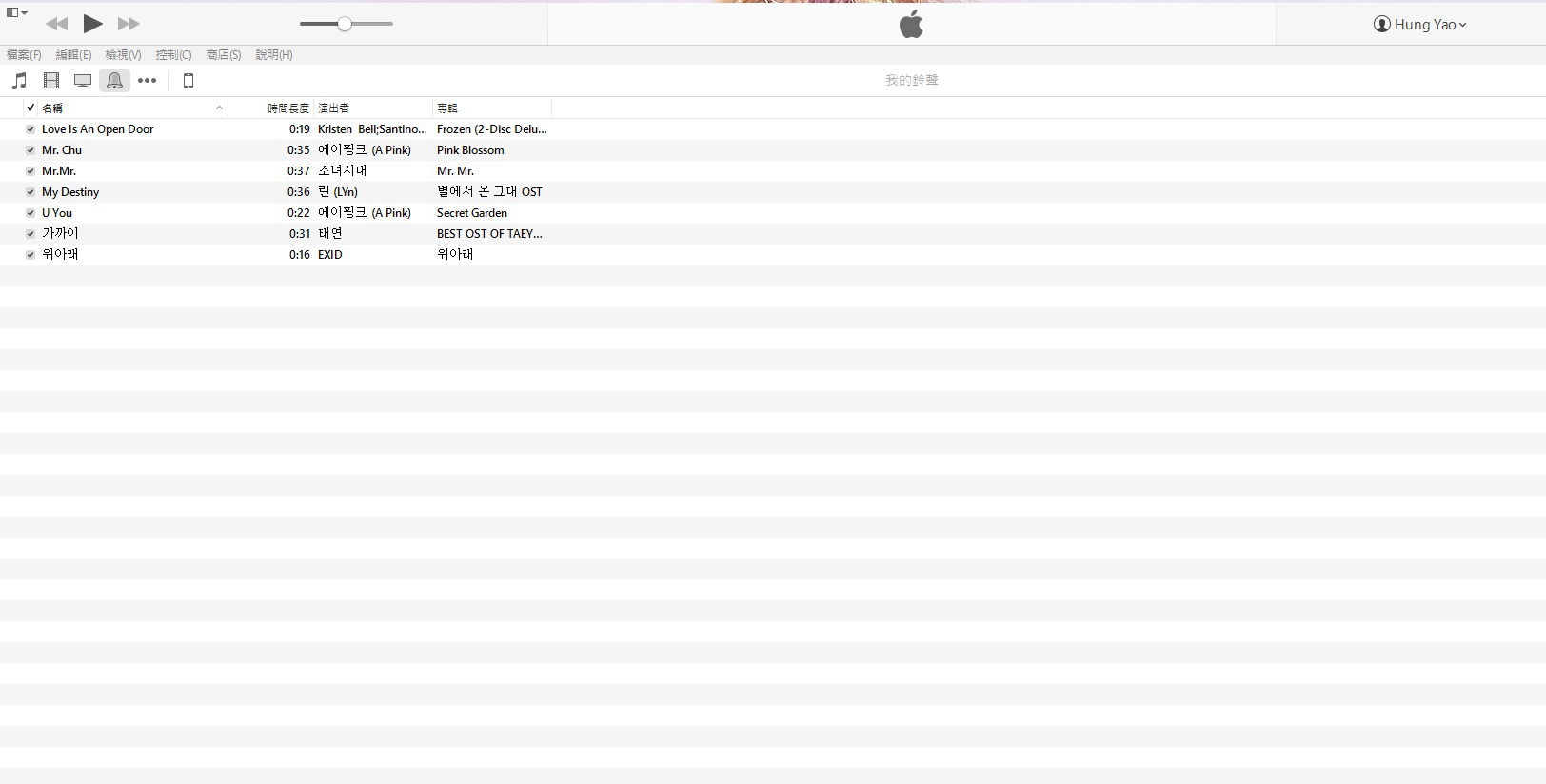Select the song 가까이
The height and width of the screenshot is (784, 1546).
point(60,234)
